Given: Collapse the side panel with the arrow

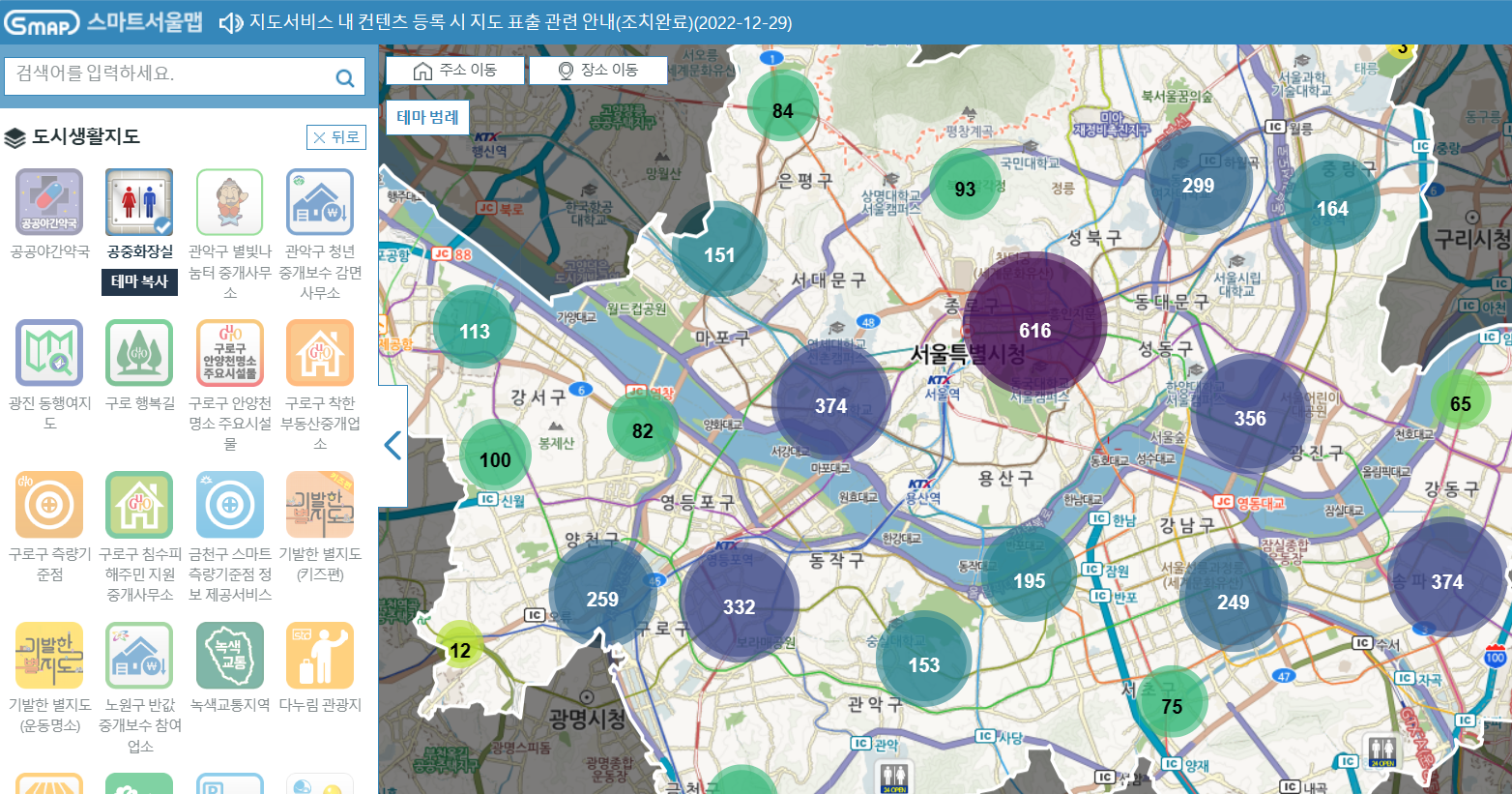Looking at the screenshot, I should click(x=392, y=445).
